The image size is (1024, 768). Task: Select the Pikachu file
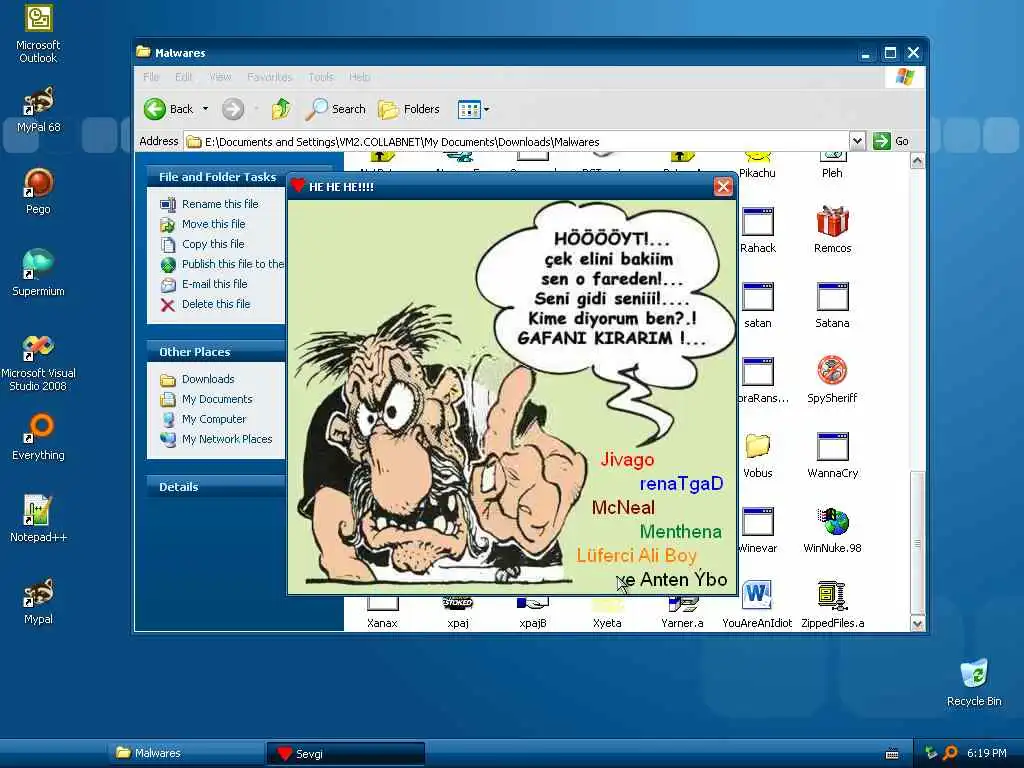(758, 166)
